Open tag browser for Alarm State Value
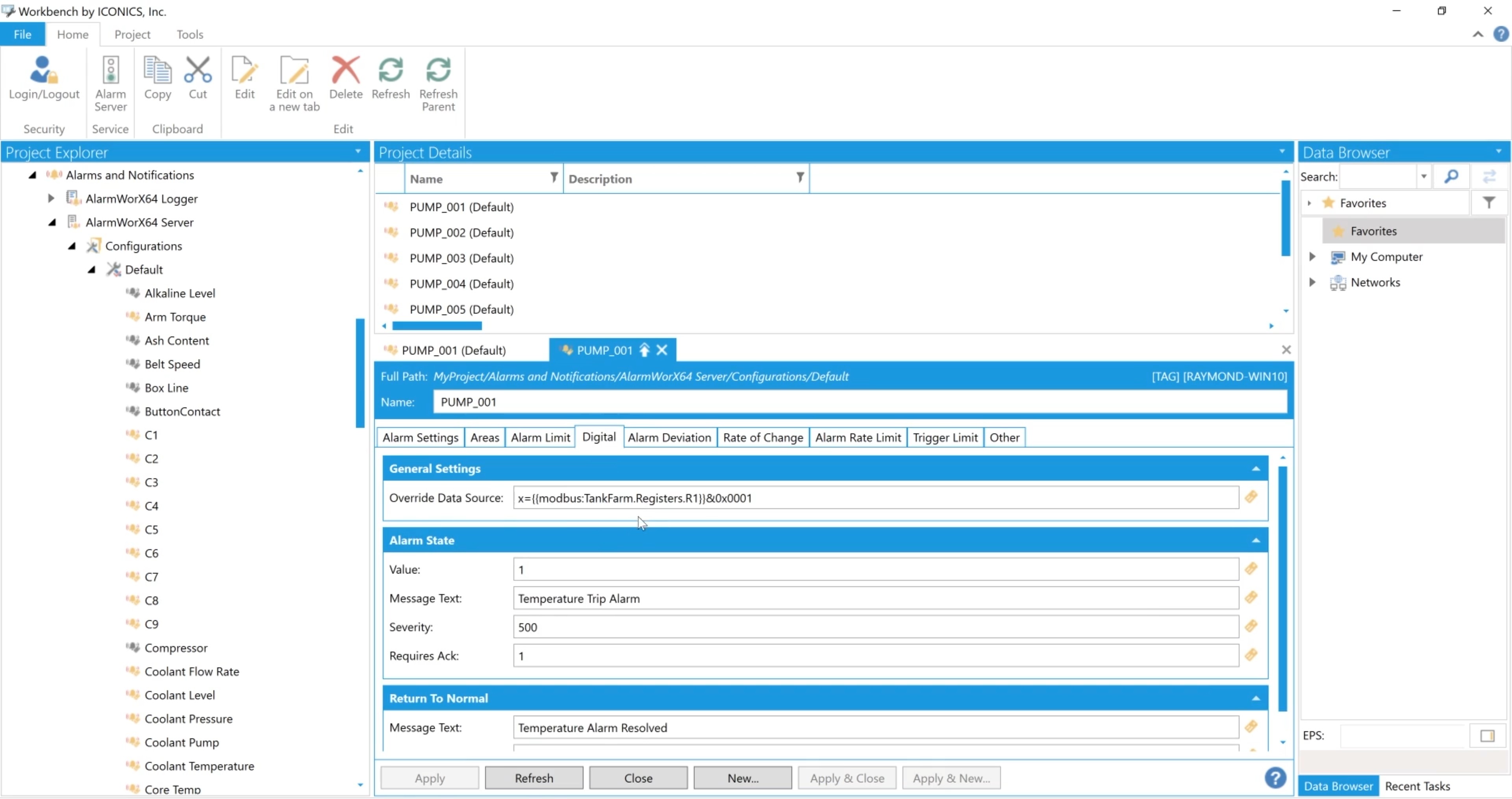Viewport: 1512px width, 799px height. pyautogui.click(x=1251, y=569)
